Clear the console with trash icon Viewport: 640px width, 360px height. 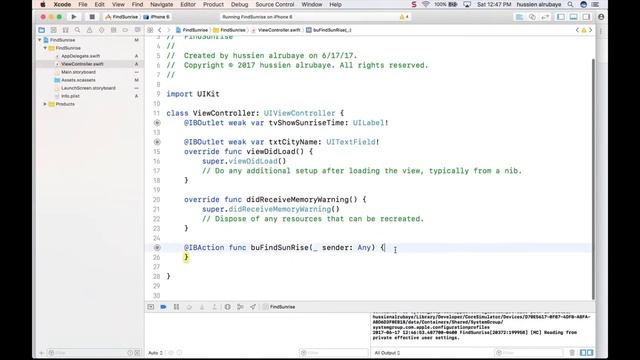pyautogui.click(x=572, y=353)
